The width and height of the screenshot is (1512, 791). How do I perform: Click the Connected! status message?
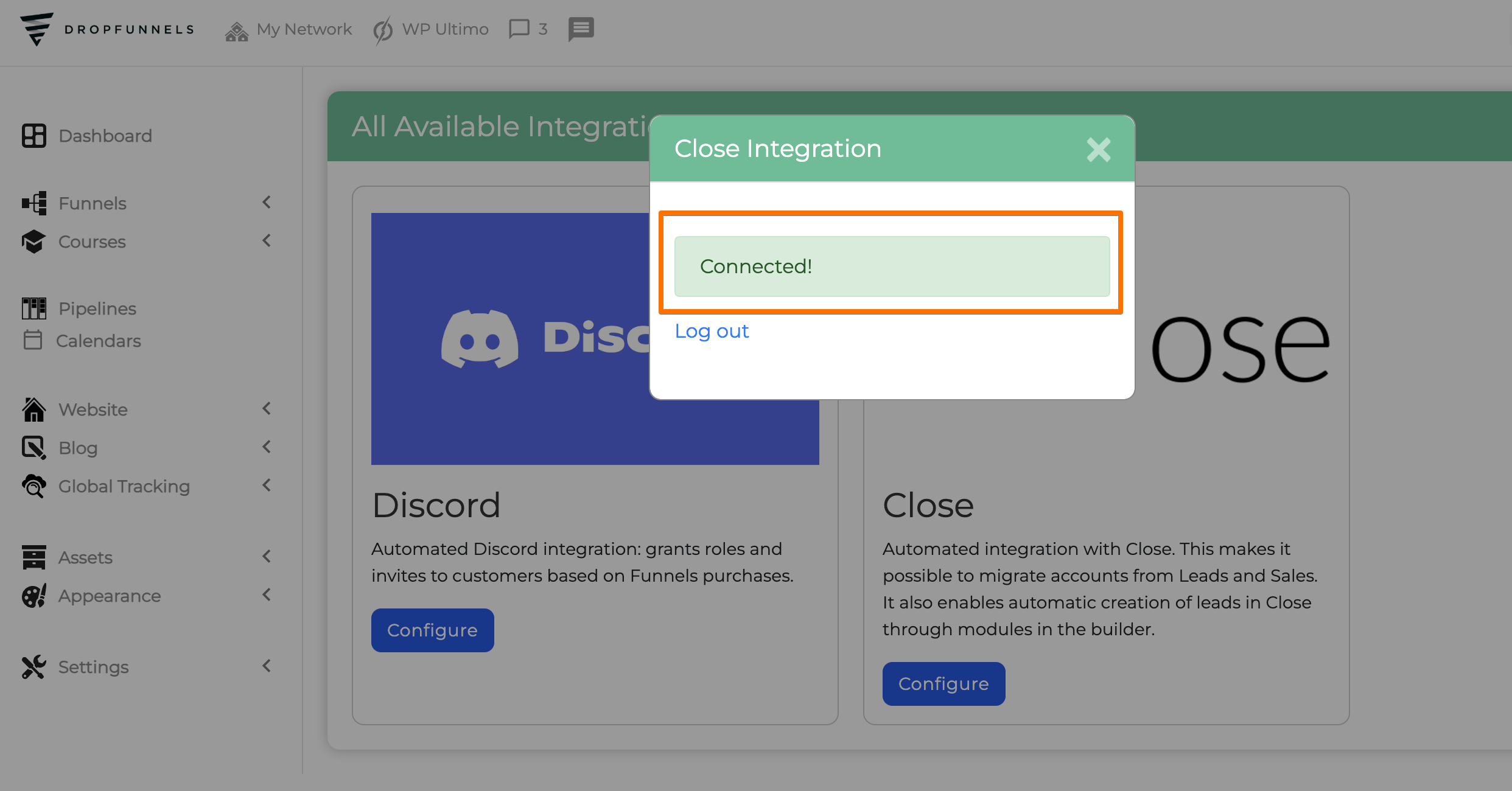point(892,267)
